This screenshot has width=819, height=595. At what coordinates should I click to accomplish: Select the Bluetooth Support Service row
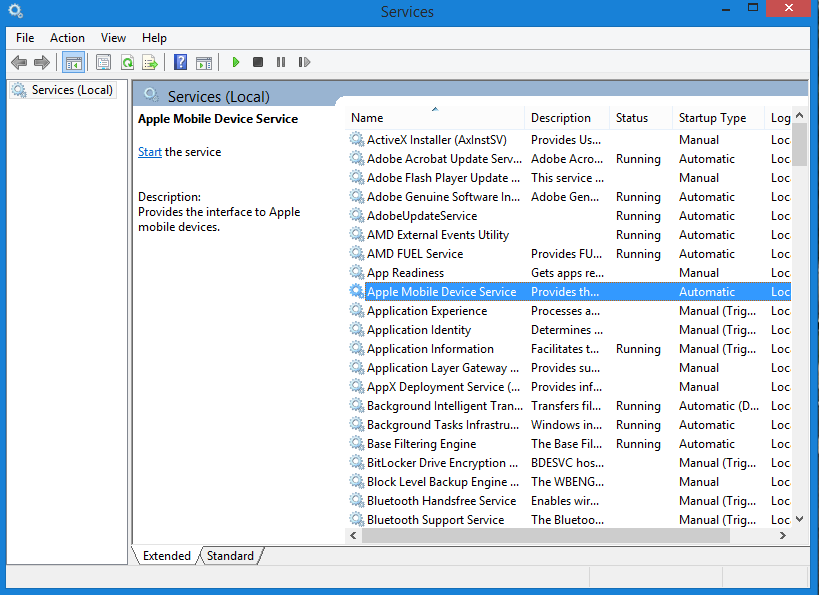[435, 520]
